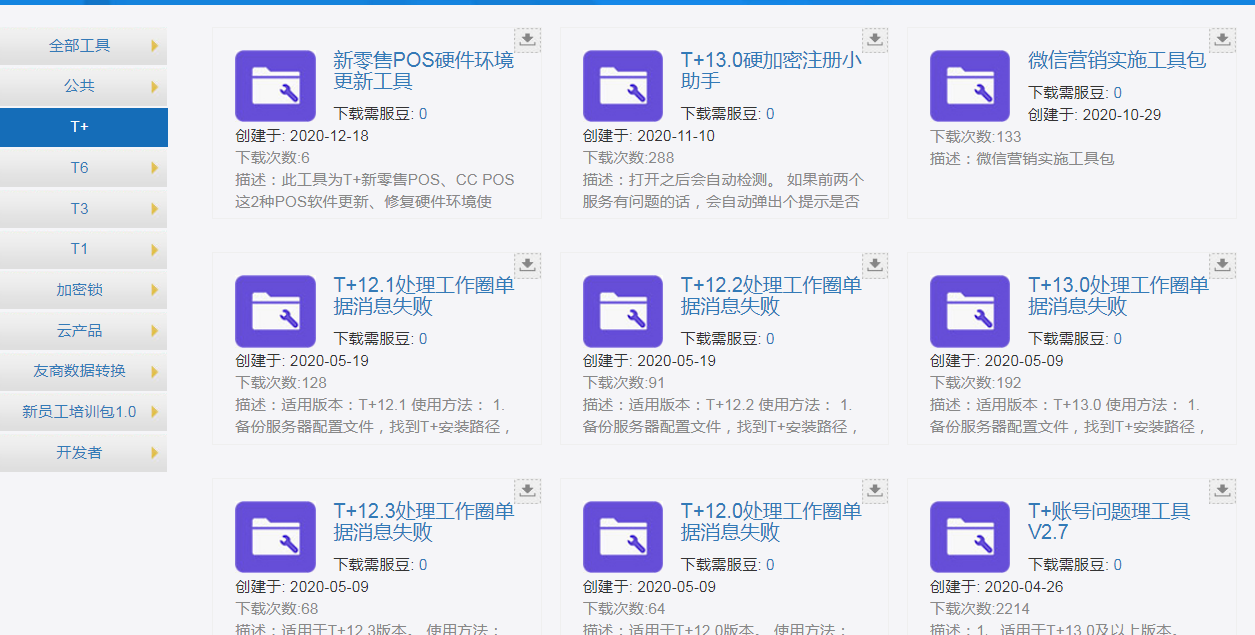The height and width of the screenshot is (635, 1255).
Task: Select 公共 category in sidebar
Action: [83, 86]
